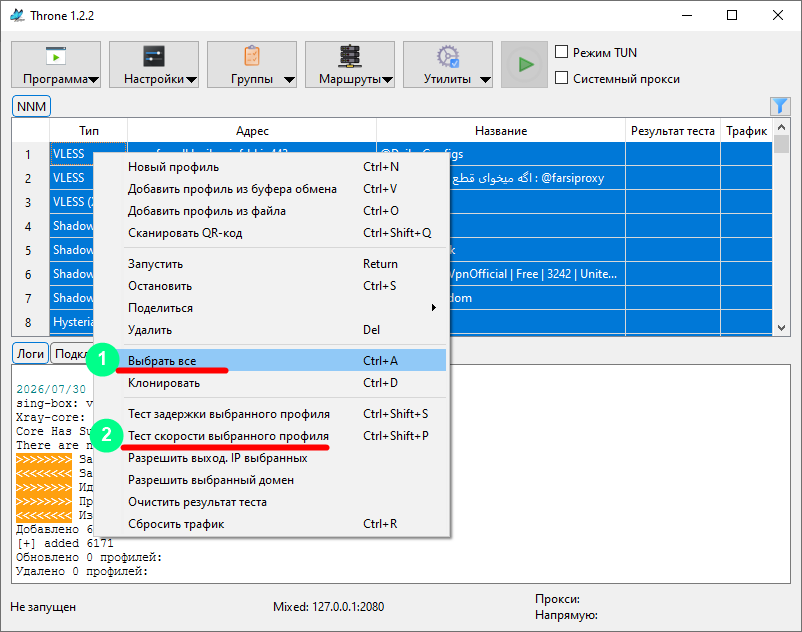Click the Удалено 0 профилей log line
802x632 pixels.
(x=82, y=571)
